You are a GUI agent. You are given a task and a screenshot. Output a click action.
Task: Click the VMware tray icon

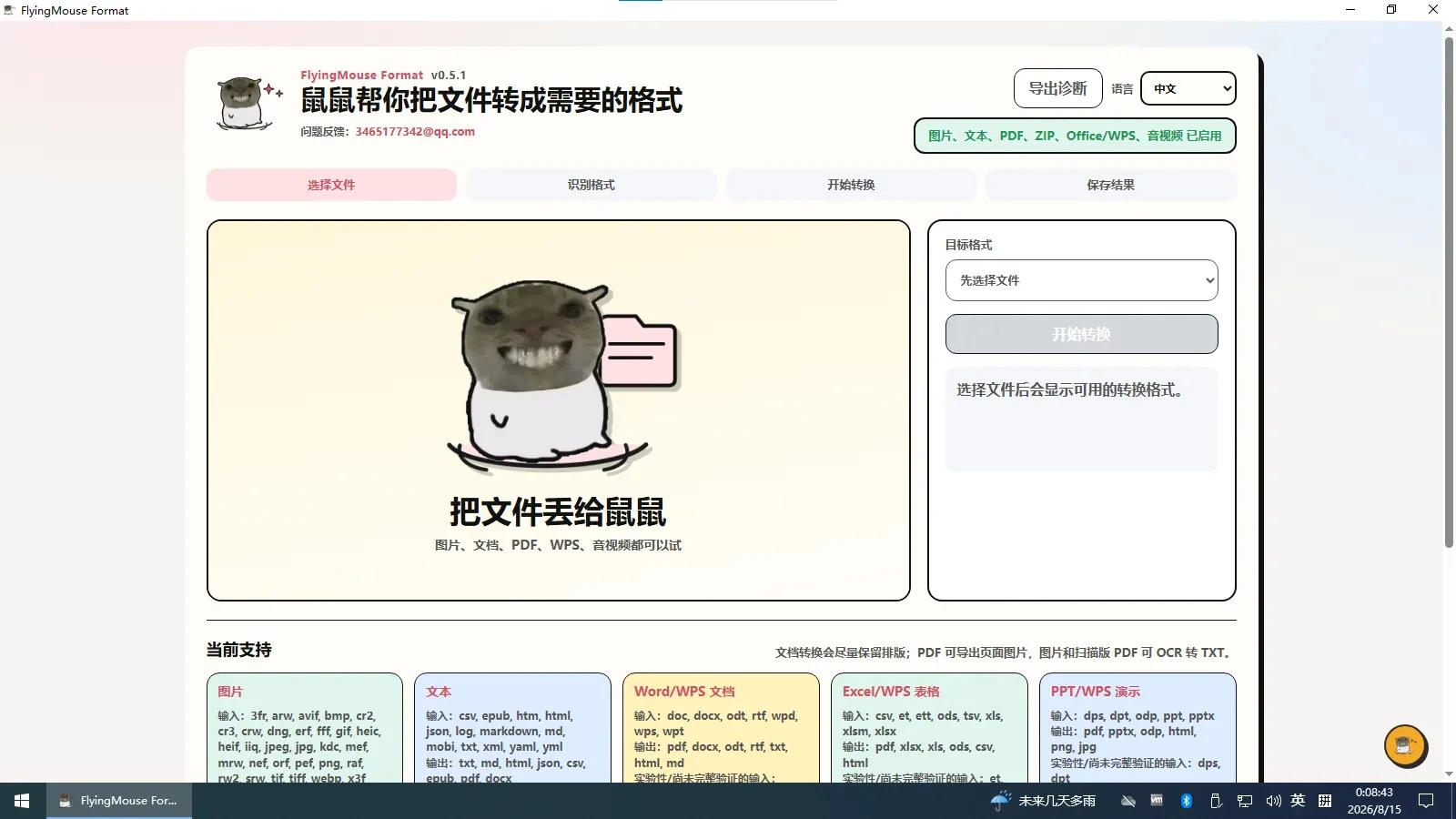[x=1157, y=801]
